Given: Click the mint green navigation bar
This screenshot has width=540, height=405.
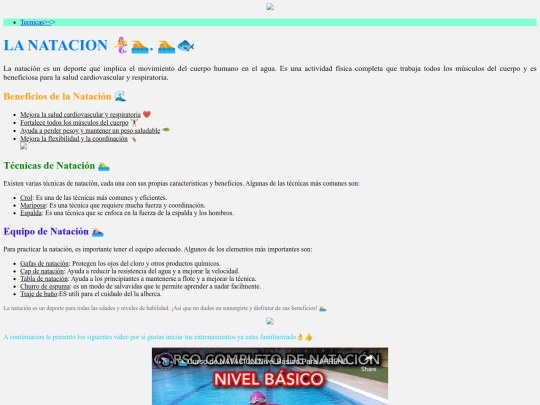Looking at the screenshot, I should pos(270,22).
